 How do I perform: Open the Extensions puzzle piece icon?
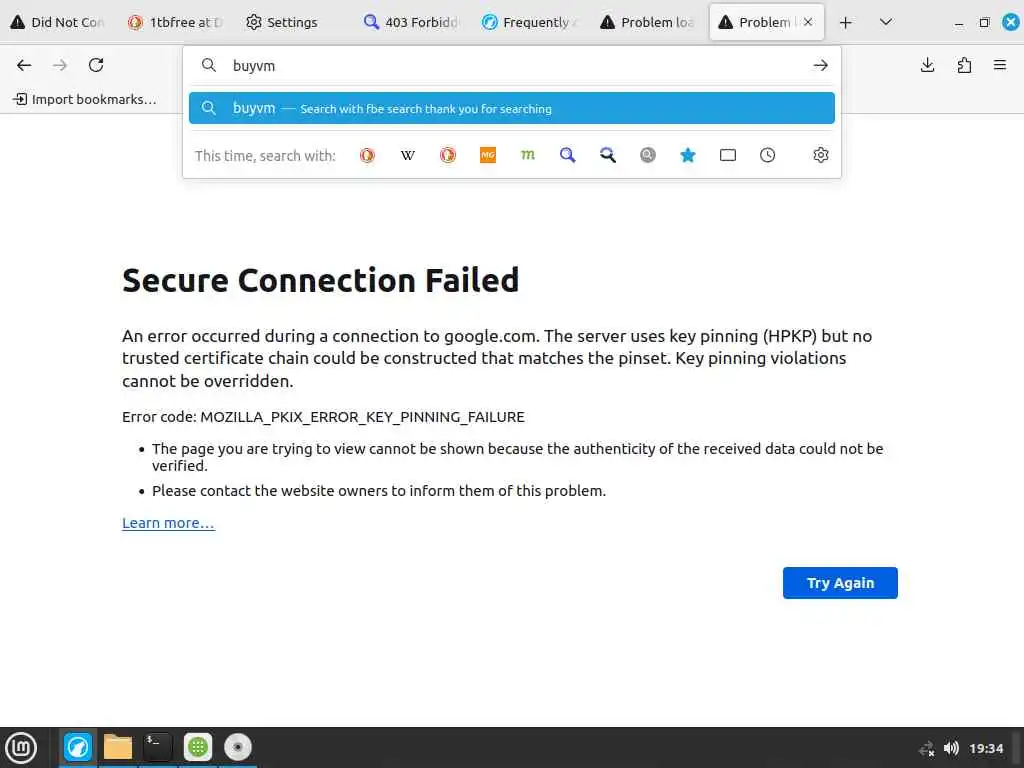click(964, 65)
